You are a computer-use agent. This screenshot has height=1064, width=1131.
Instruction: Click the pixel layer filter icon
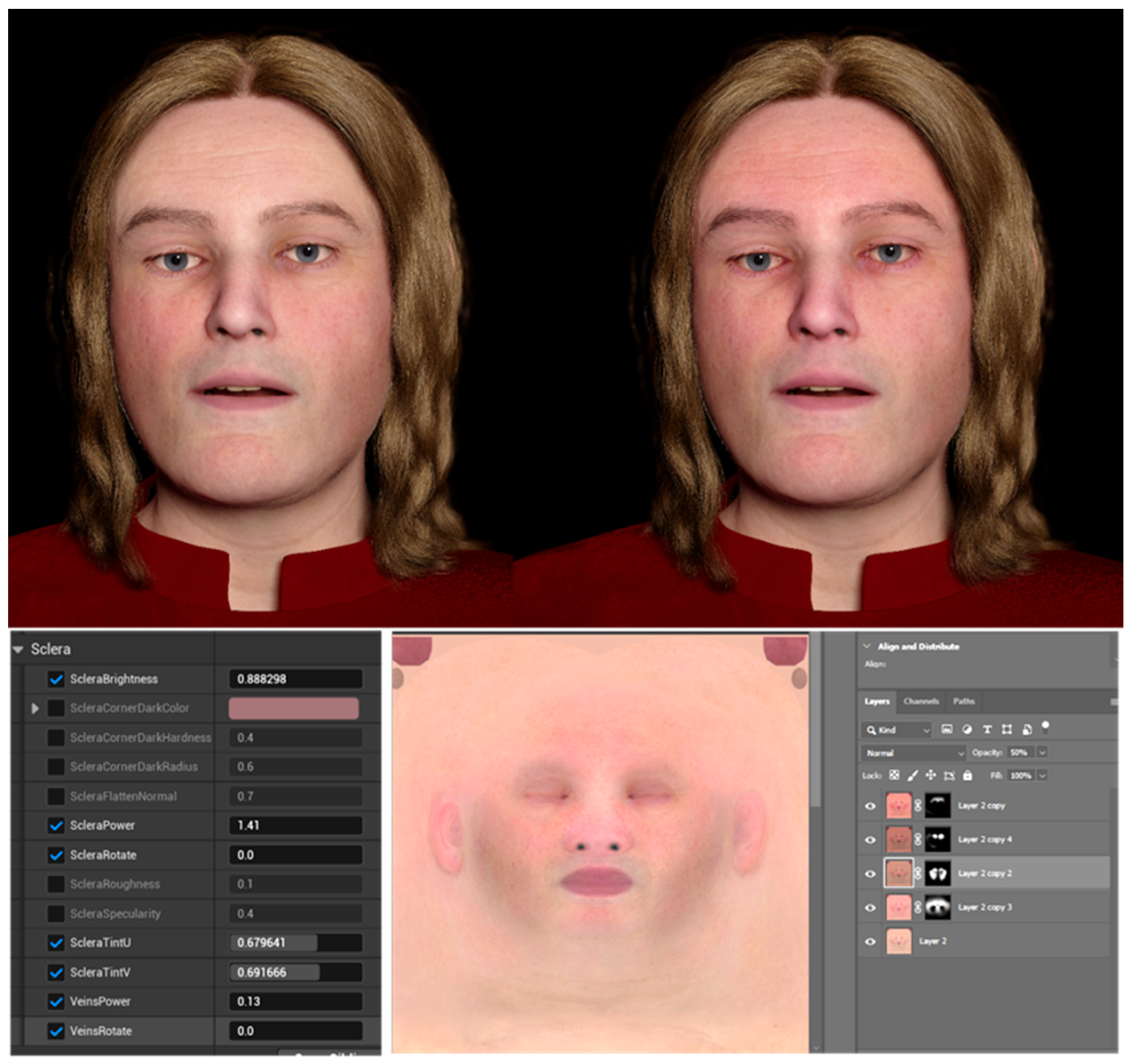point(947,730)
